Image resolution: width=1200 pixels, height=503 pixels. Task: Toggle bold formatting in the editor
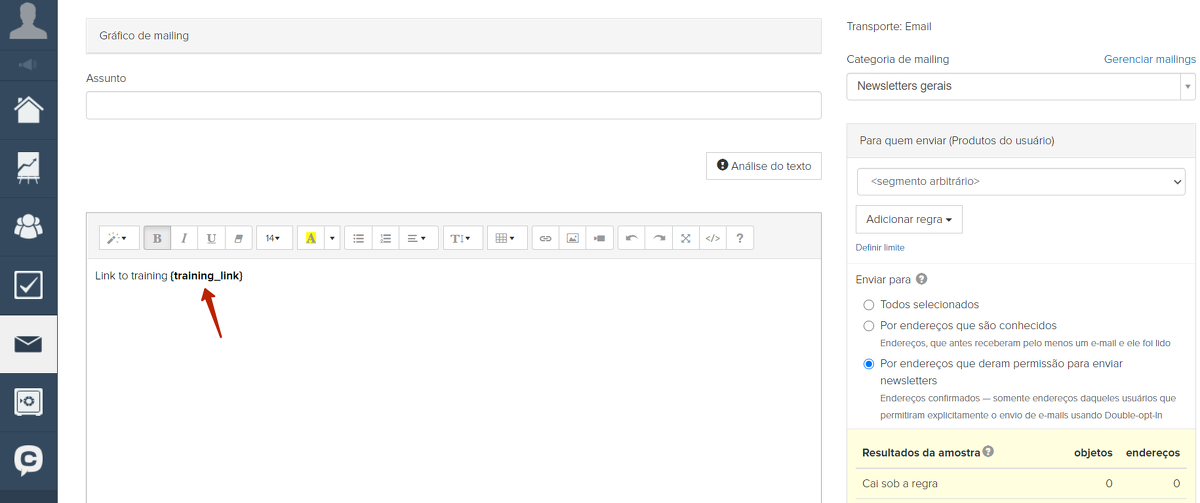click(x=157, y=238)
